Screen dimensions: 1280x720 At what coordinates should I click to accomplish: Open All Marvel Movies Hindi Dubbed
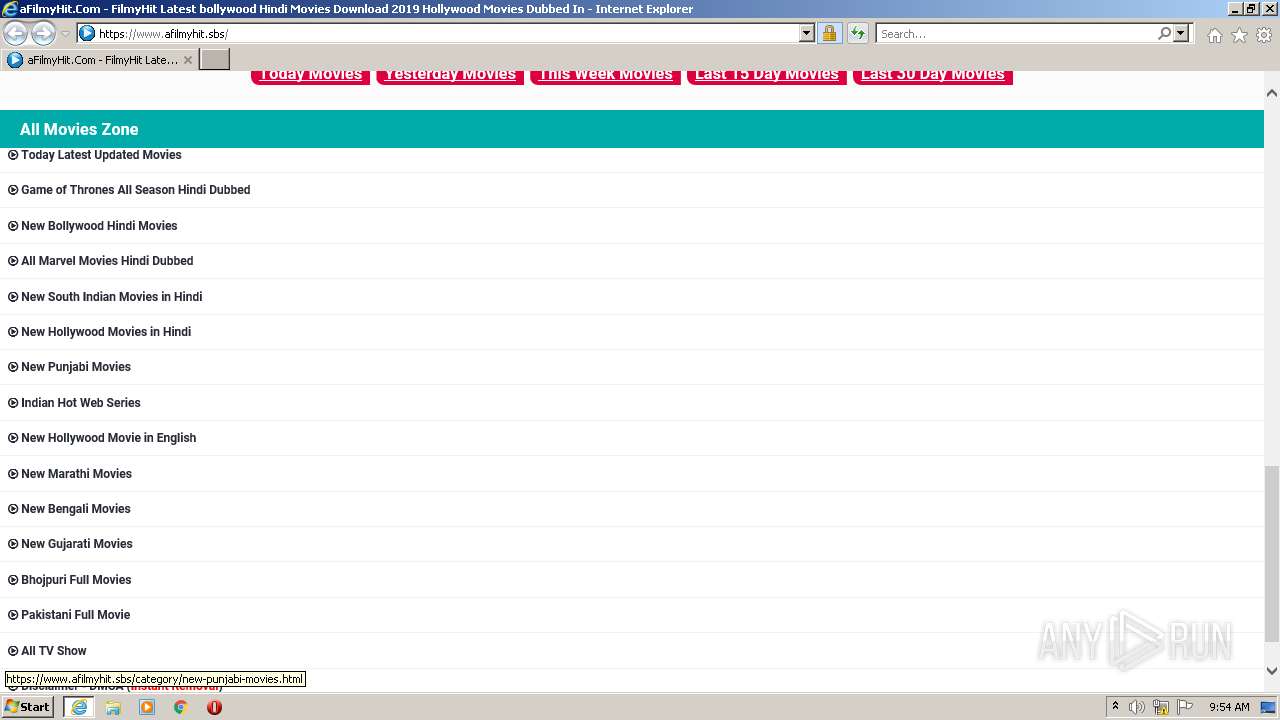coord(107,261)
